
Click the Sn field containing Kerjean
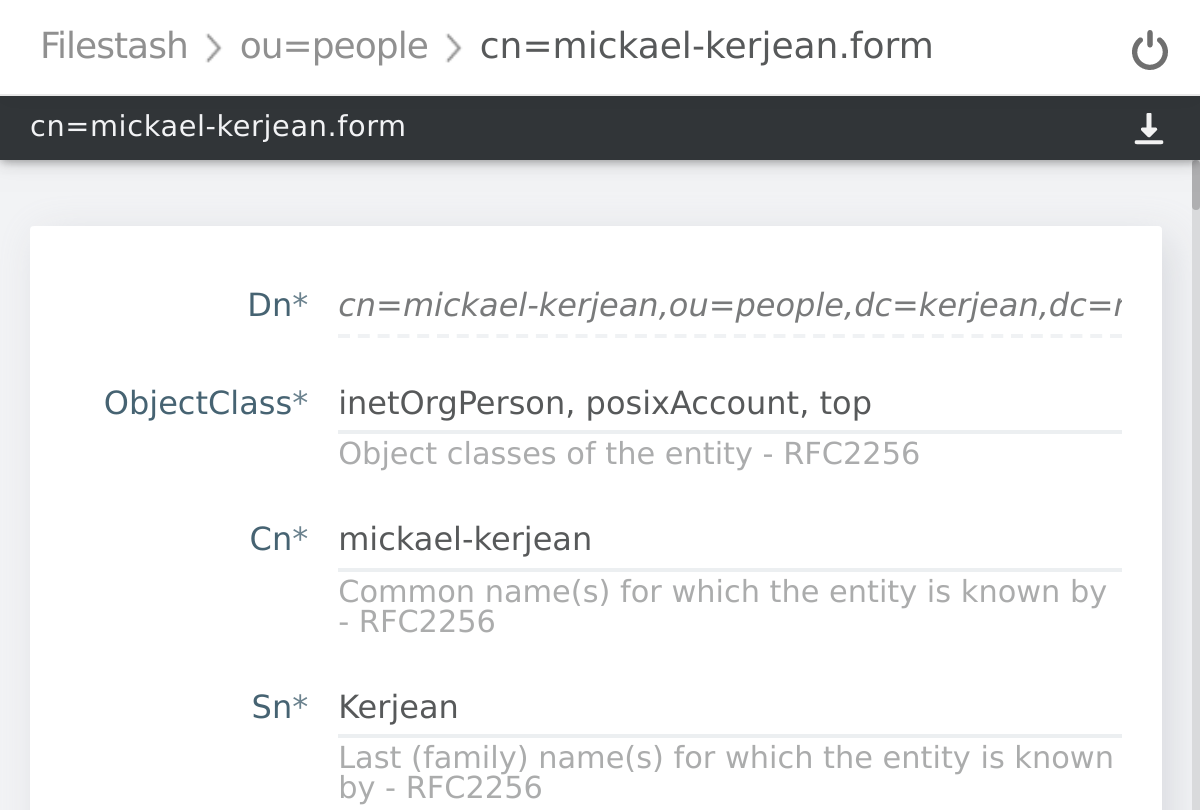coord(398,706)
